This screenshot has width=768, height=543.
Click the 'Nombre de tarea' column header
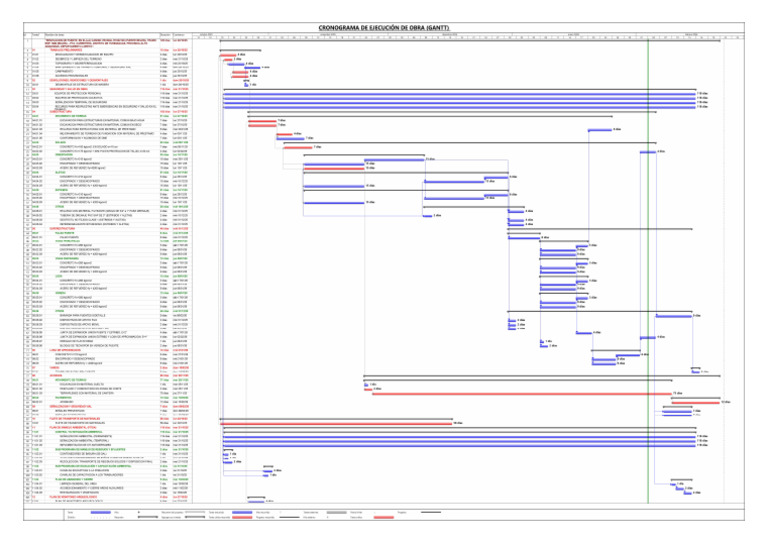click(x=102, y=35)
